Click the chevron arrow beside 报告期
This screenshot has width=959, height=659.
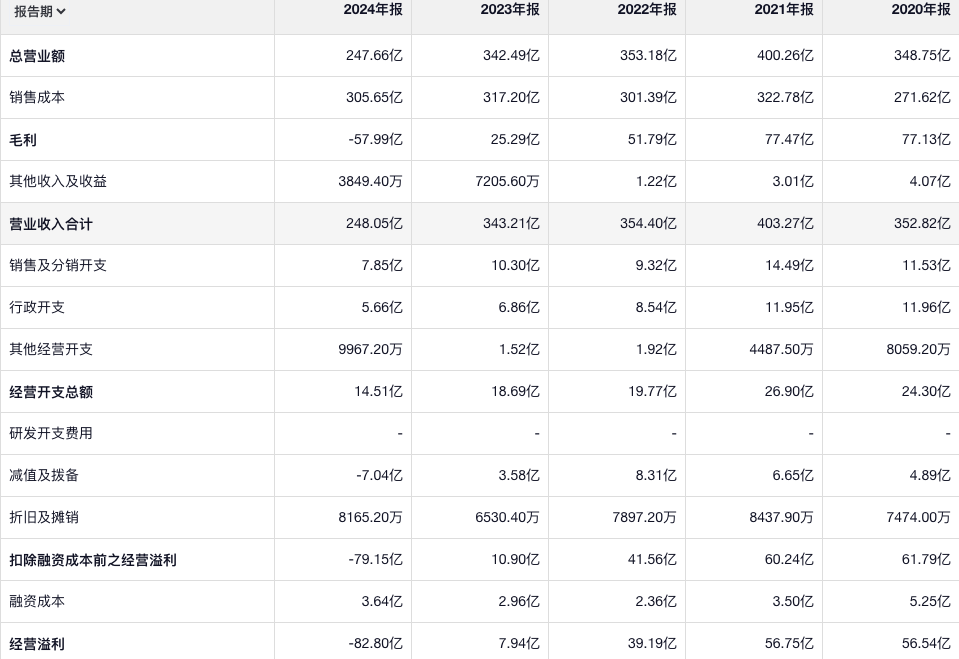(x=62, y=12)
